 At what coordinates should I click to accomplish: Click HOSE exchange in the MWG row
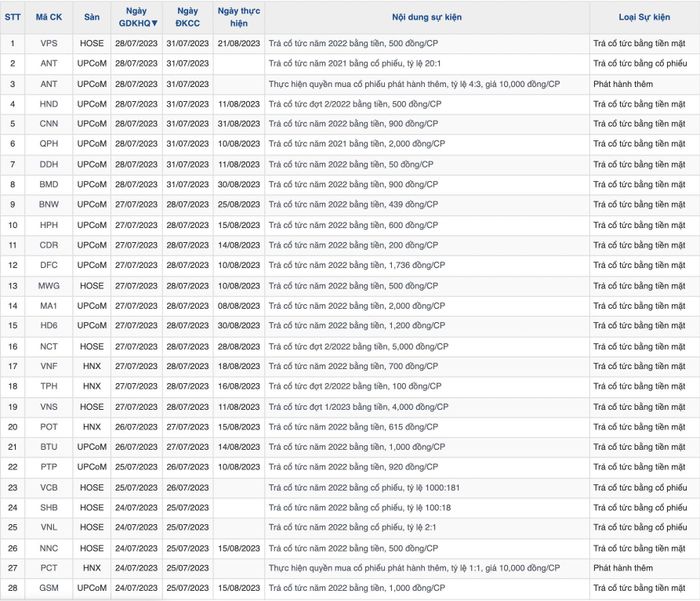click(x=92, y=286)
